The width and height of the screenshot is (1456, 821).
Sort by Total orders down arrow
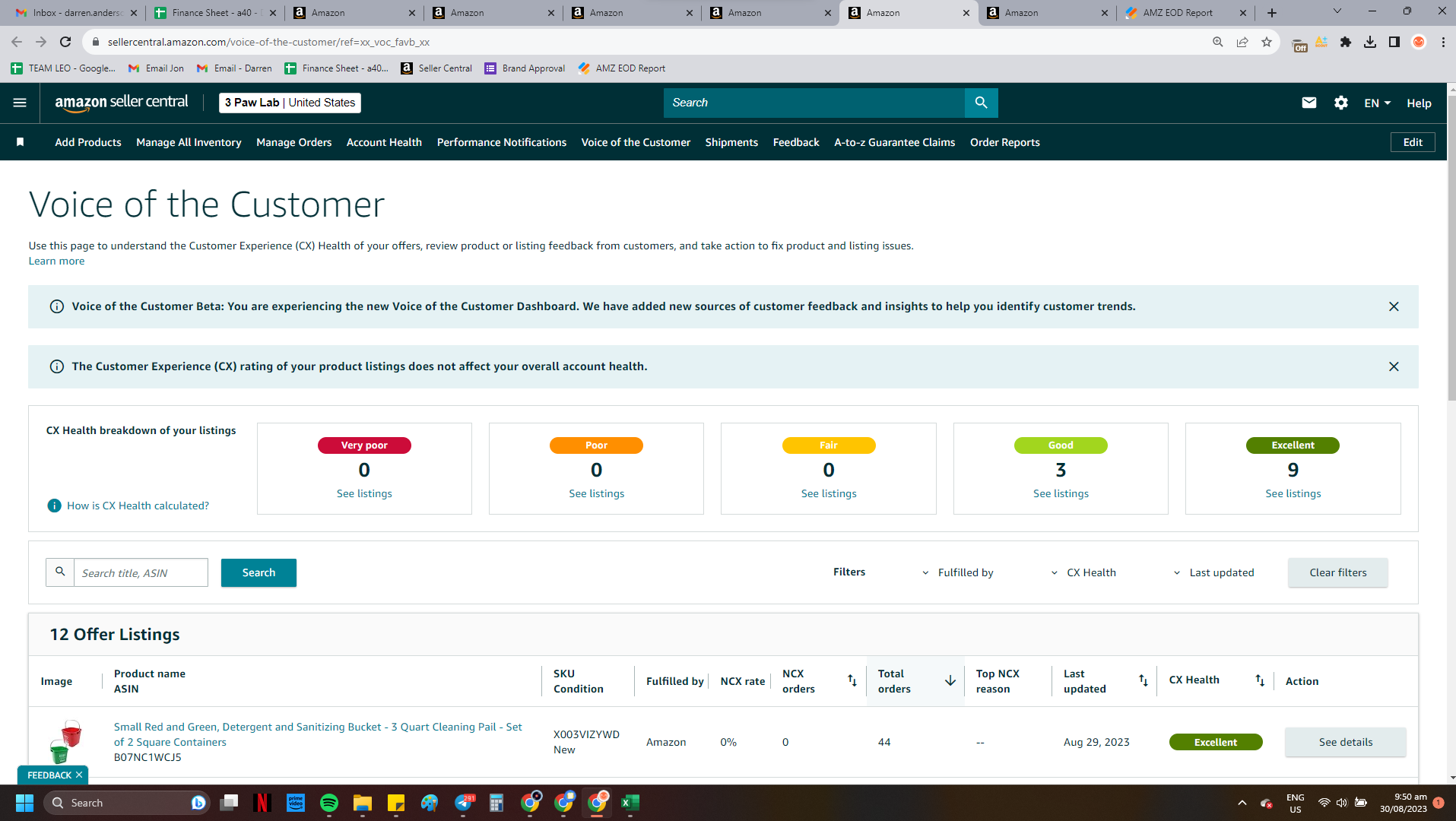[x=950, y=680]
